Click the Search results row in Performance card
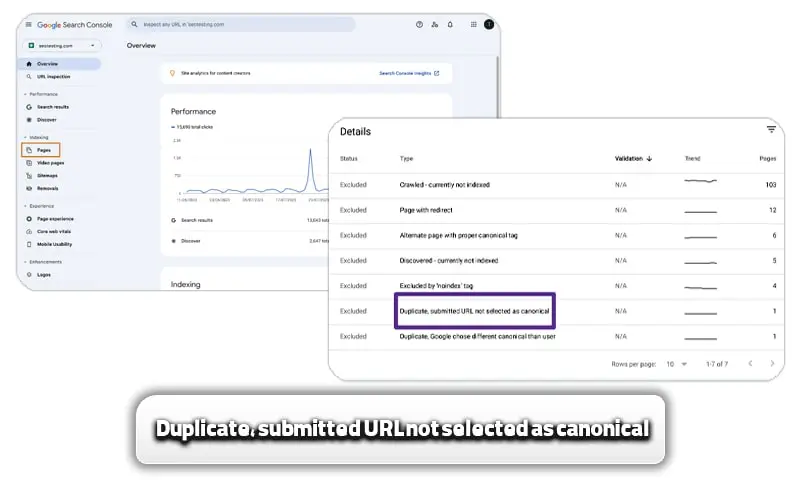This screenshot has width=800, height=480. 250,220
